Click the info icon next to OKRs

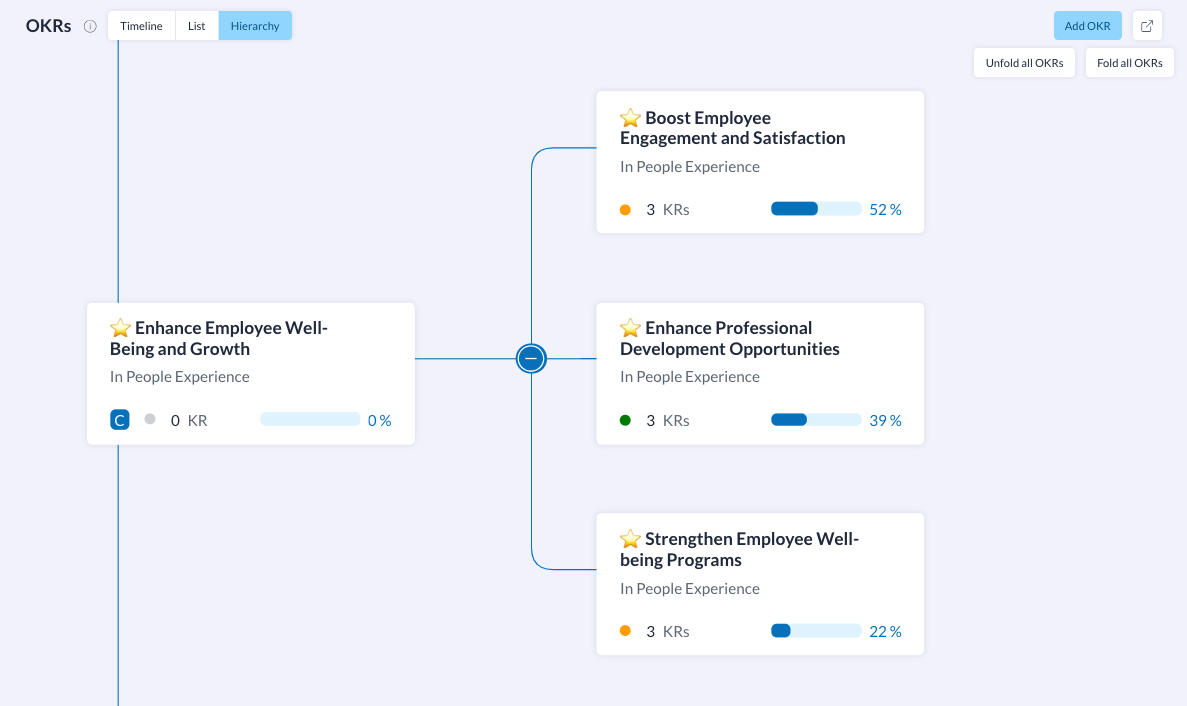[90, 26]
